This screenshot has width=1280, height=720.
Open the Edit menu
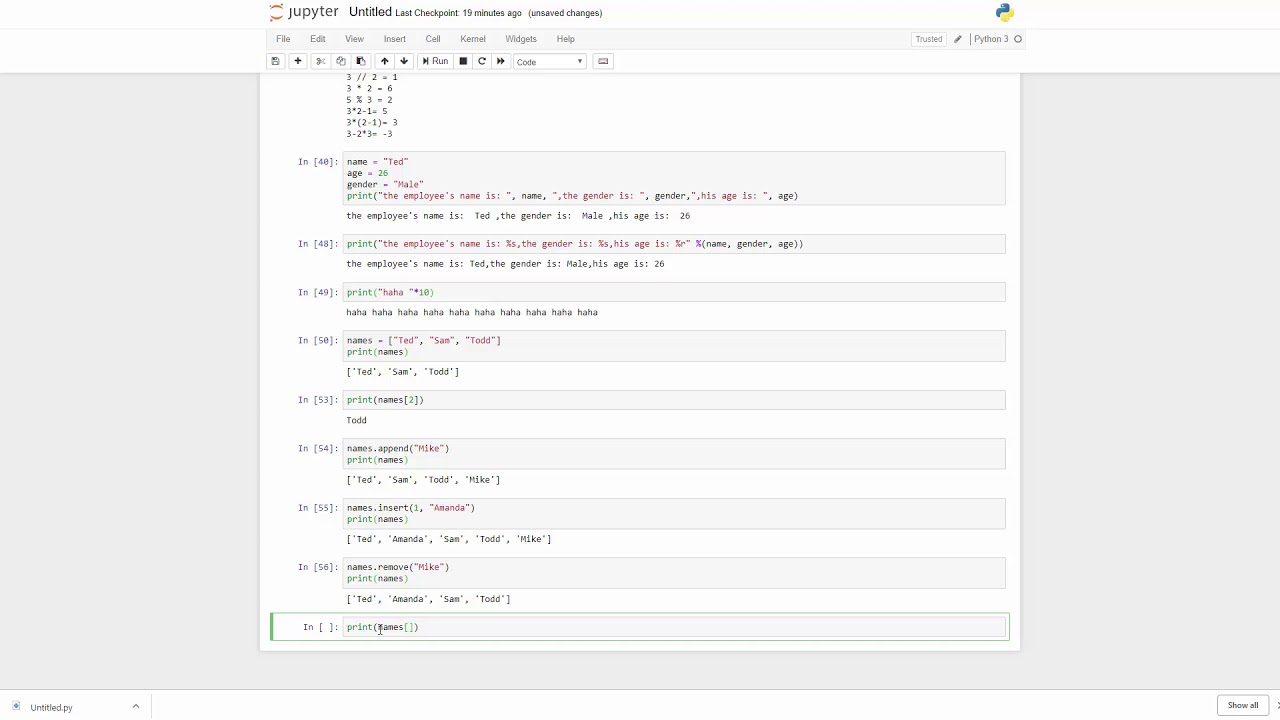coord(317,39)
